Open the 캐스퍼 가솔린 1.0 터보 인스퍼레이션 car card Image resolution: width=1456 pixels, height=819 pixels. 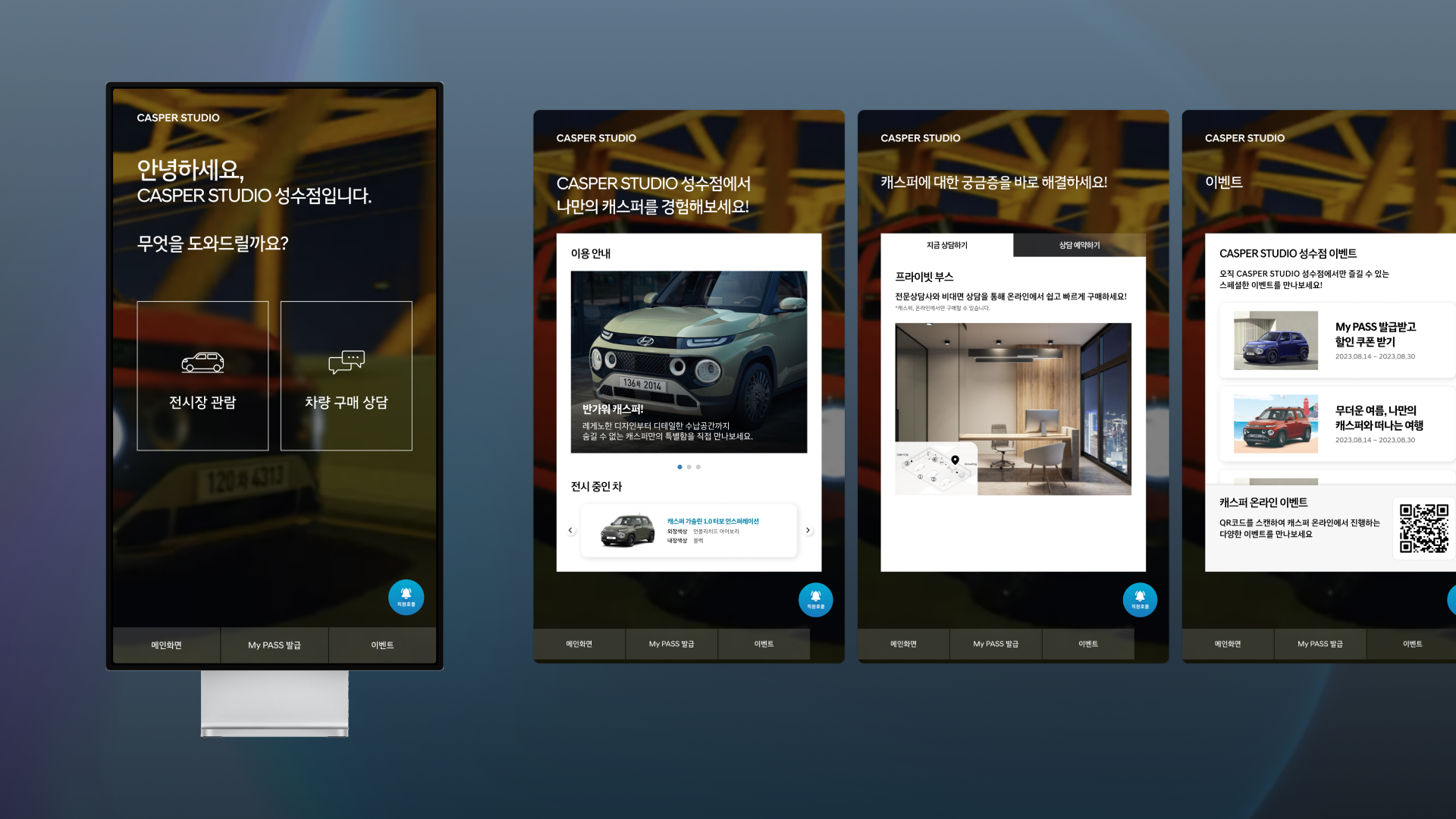[x=689, y=530]
